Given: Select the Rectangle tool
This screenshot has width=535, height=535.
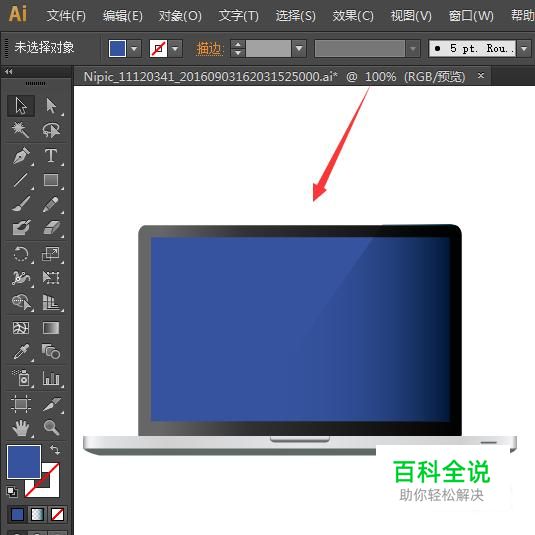Looking at the screenshot, I should point(51,180).
